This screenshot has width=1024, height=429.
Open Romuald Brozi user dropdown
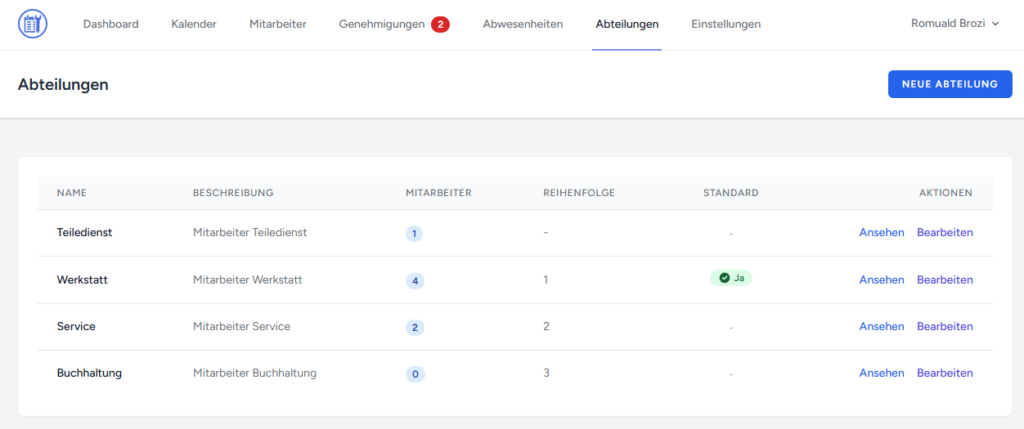(x=954, y=24)
